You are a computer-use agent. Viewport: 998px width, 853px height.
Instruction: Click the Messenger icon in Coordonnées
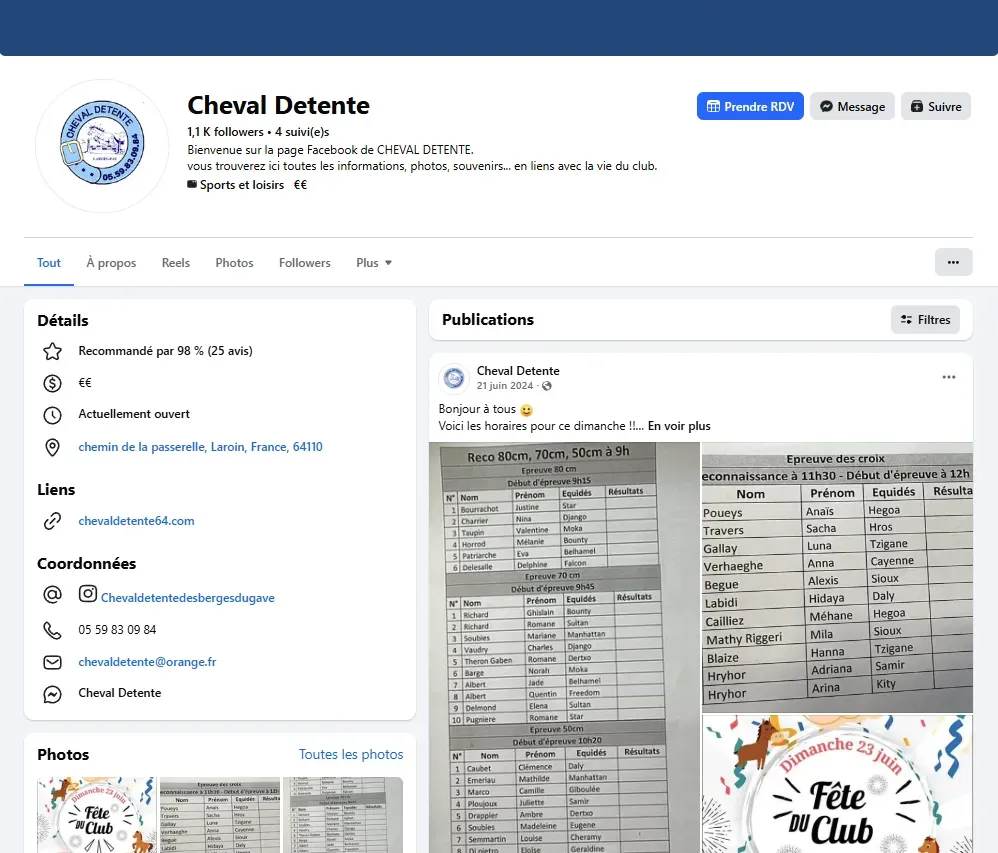52,694
